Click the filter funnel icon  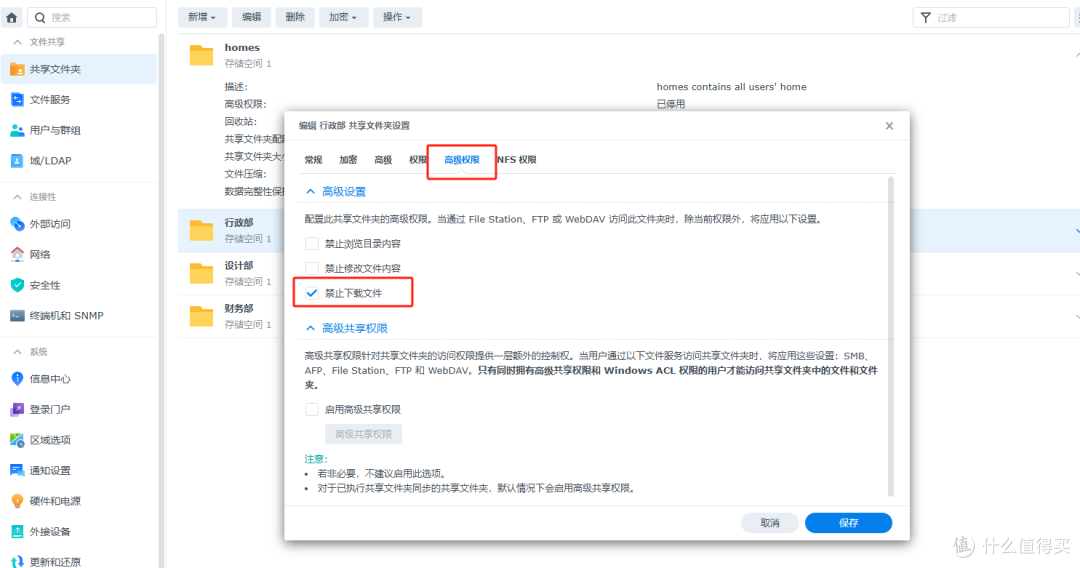click(x=926, y=17)
